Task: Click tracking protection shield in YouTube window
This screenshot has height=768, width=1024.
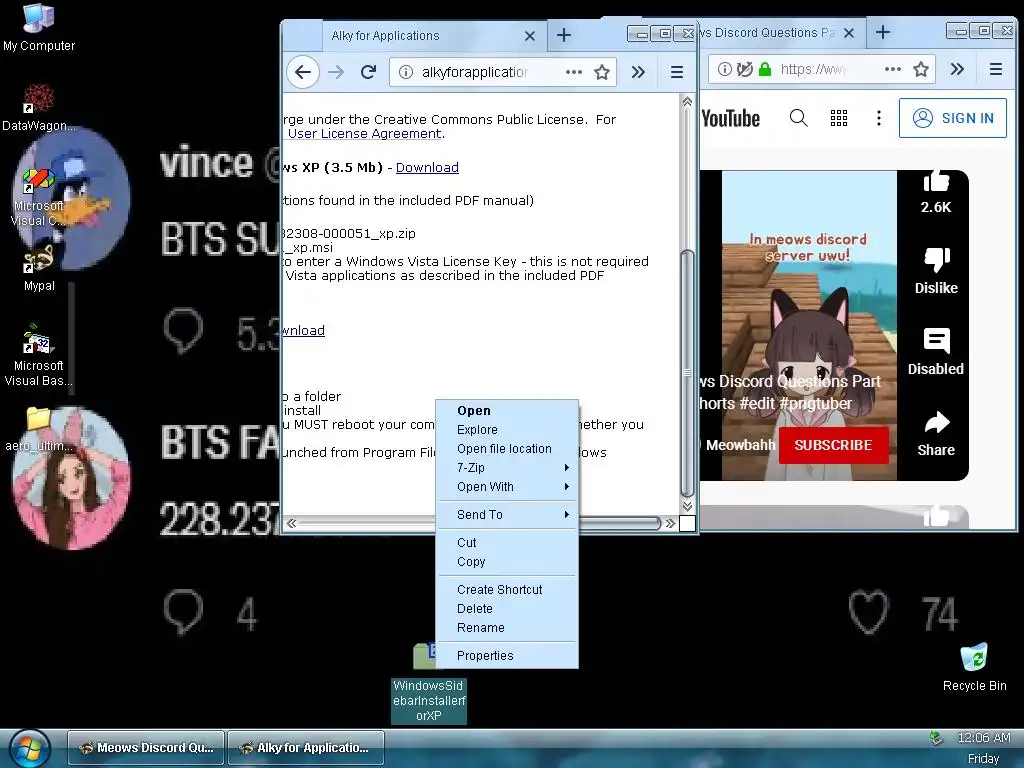Action: 744,69
